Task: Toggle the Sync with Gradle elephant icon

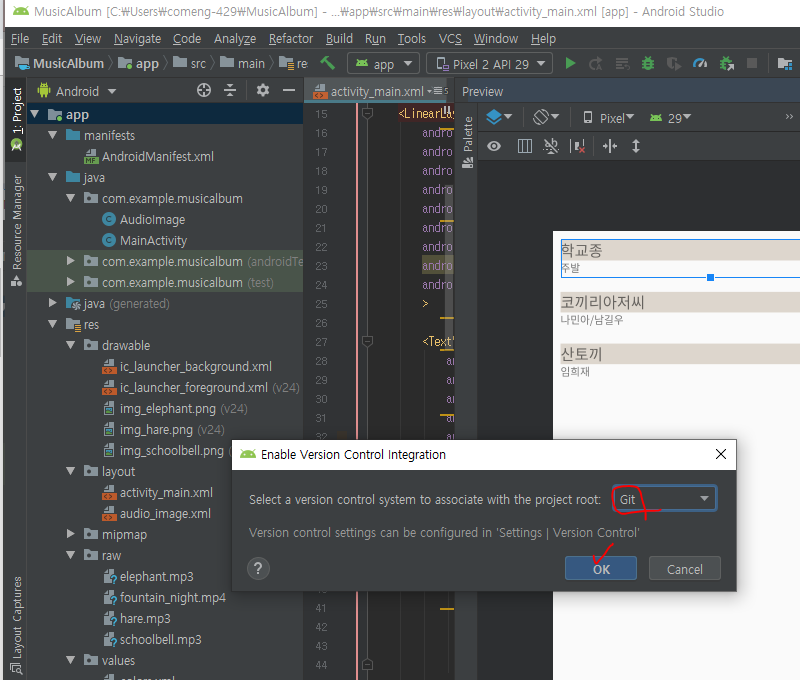Action: [x=726, y=62]
